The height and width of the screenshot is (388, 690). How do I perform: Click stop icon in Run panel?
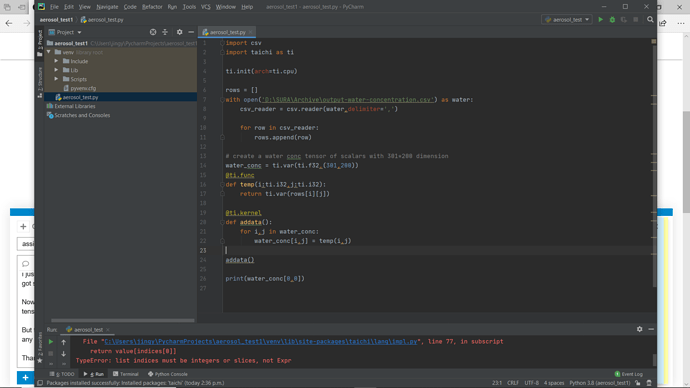pos(51,353)
